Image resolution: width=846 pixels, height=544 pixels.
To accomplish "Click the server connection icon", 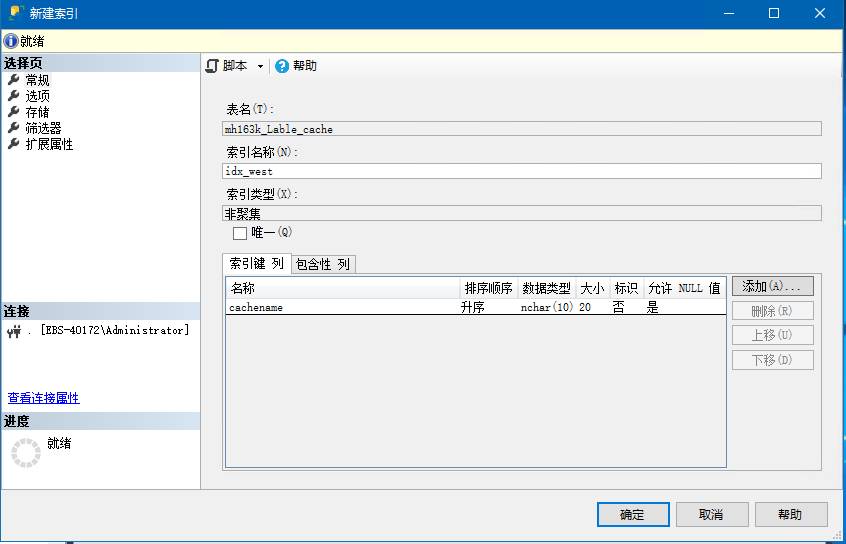I will click(x=14, y=331).
